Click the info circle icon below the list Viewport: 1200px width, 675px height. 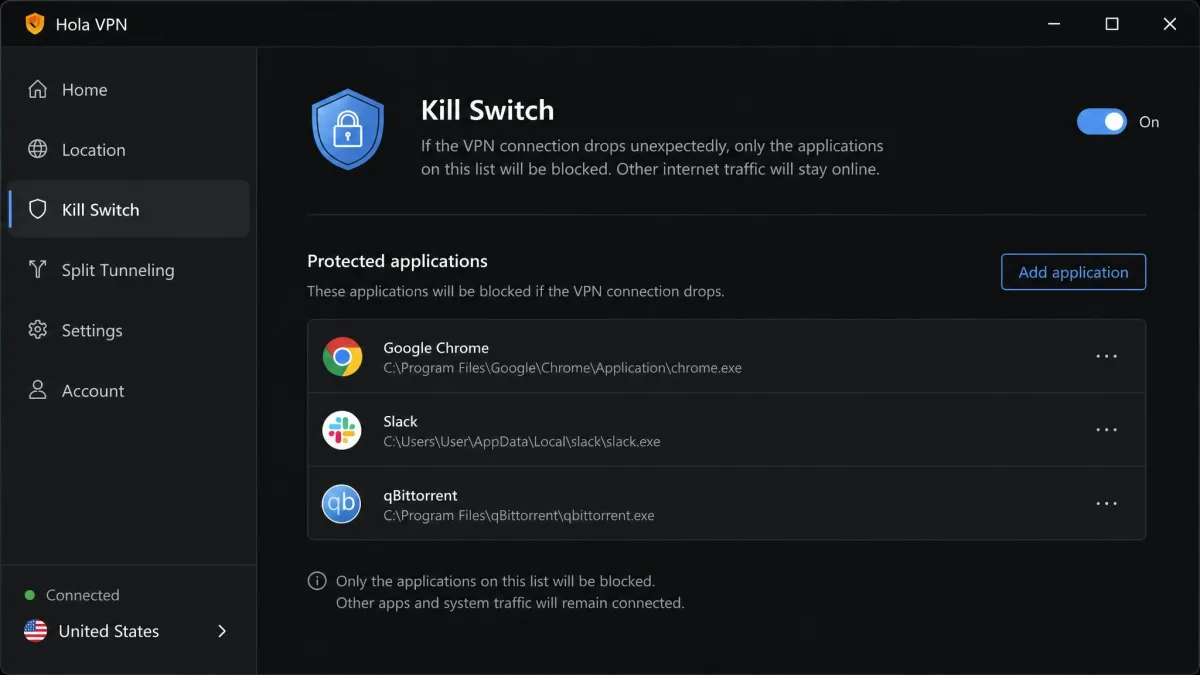317,581
